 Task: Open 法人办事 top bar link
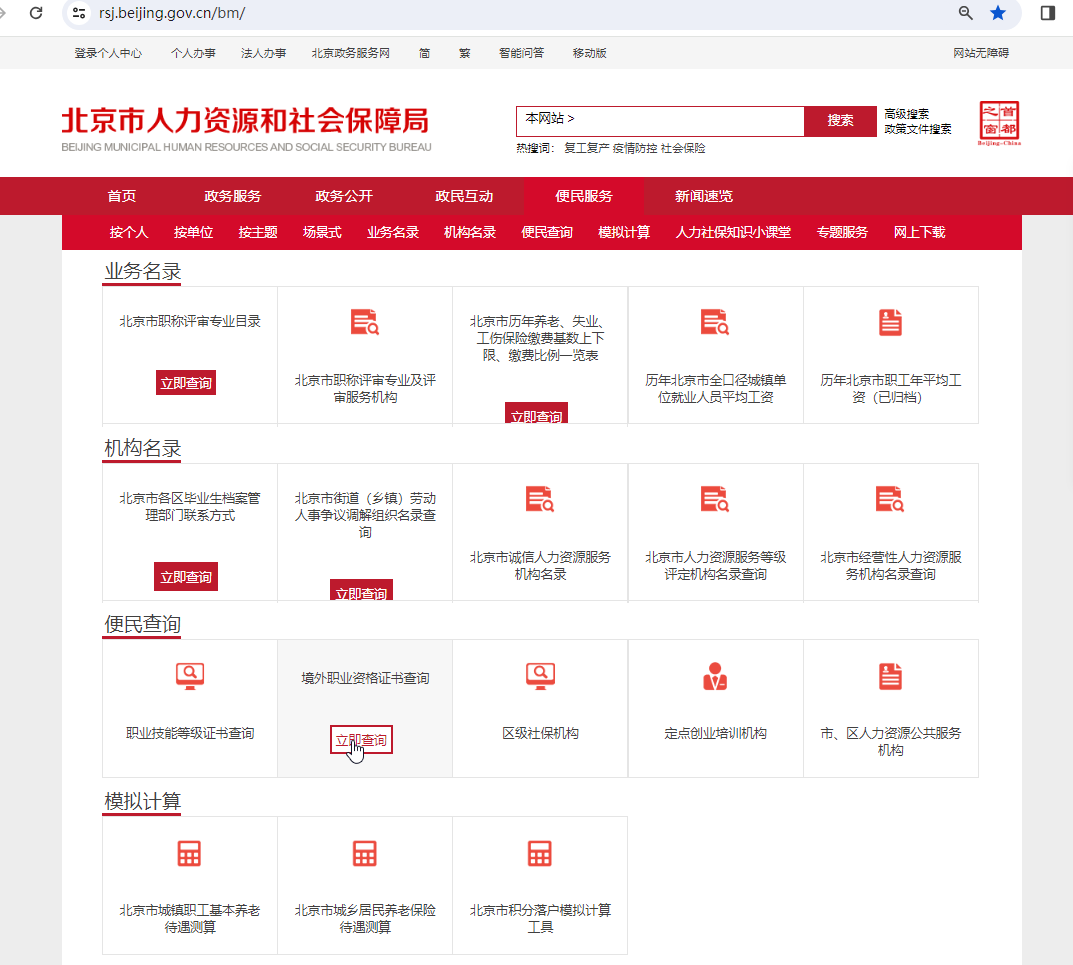click(263, 53)
